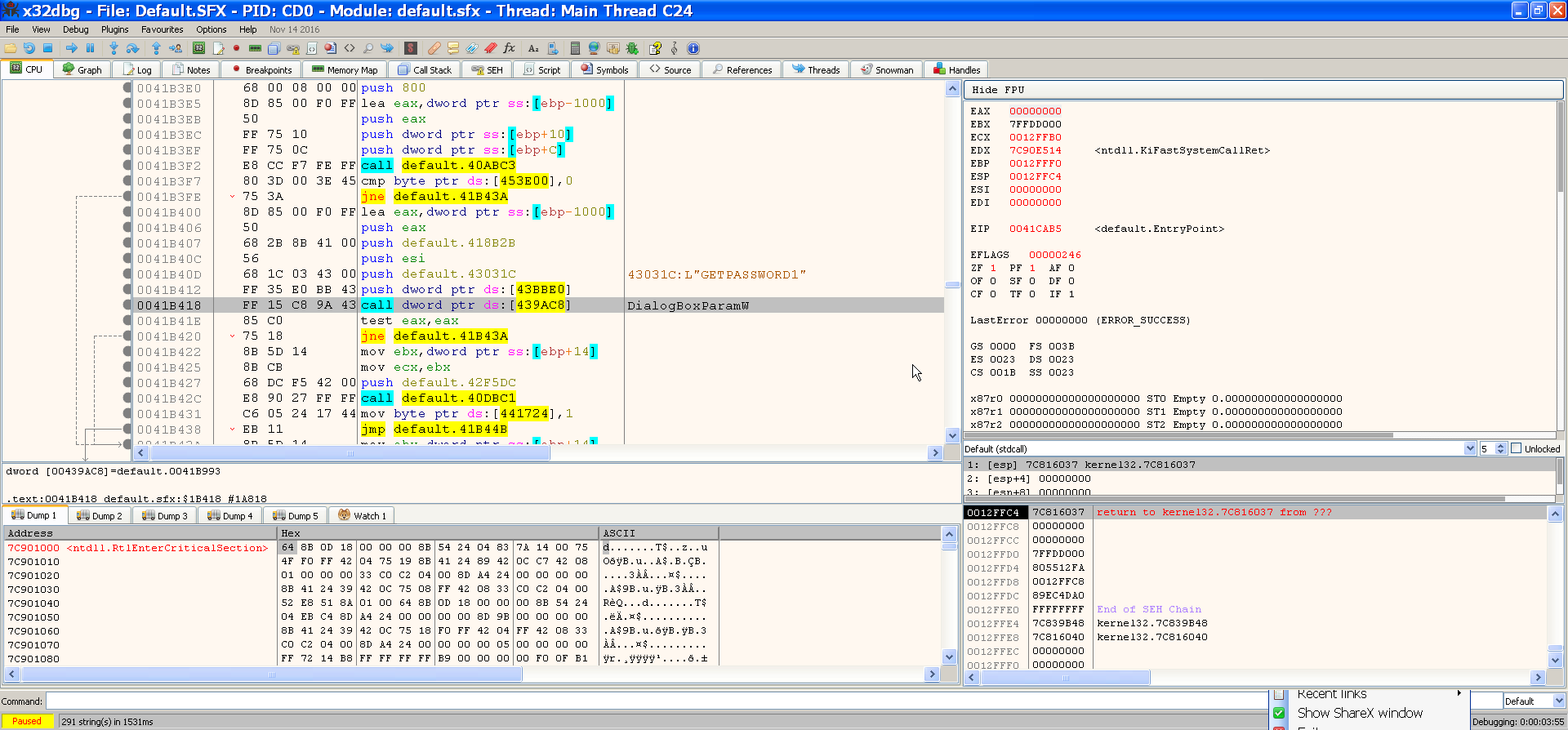Toggle breakpoint bullet at address 0041B40D
Screen dimensions: 1568x730
click(127, 274)
